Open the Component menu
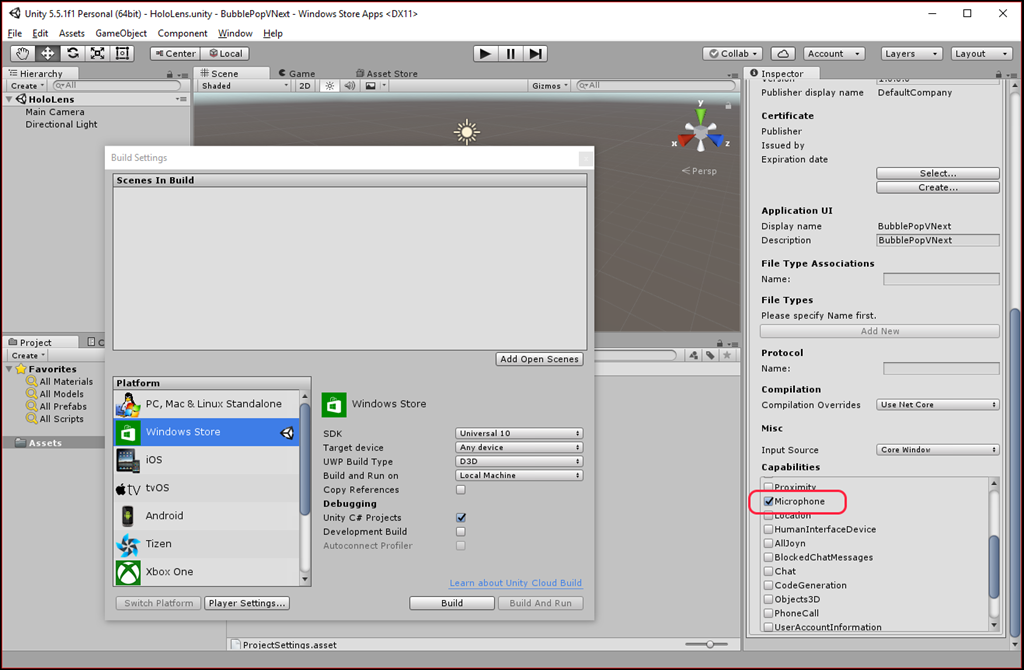 [x=182, y=33]
